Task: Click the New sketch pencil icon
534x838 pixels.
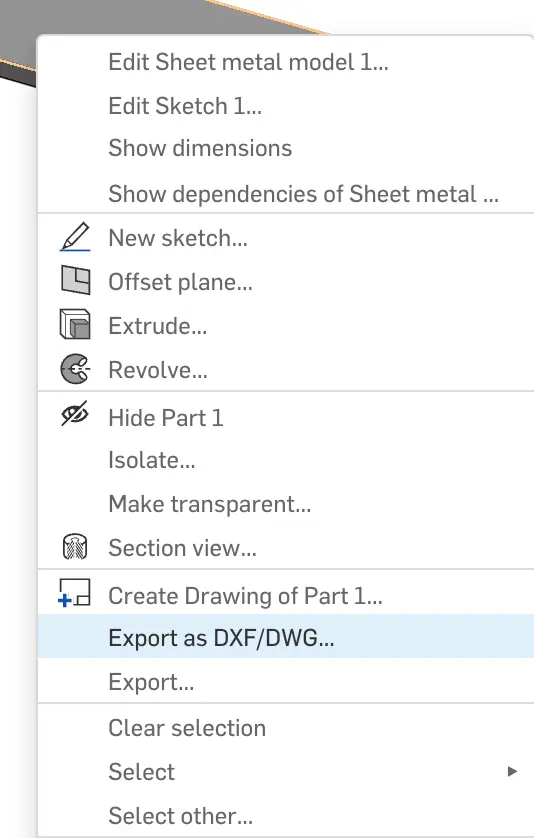Action: click(75, 237)
